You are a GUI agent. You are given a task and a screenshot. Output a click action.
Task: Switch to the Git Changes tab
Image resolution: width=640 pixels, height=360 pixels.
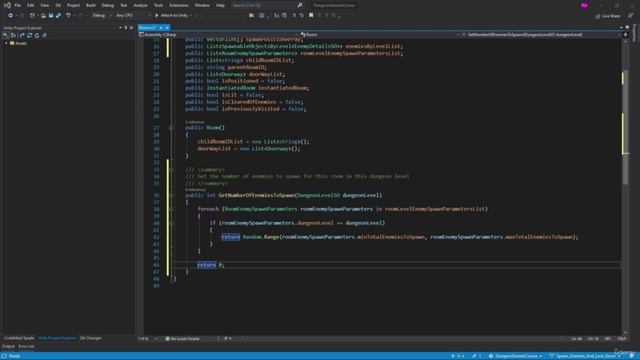click(x=91, y=338)
